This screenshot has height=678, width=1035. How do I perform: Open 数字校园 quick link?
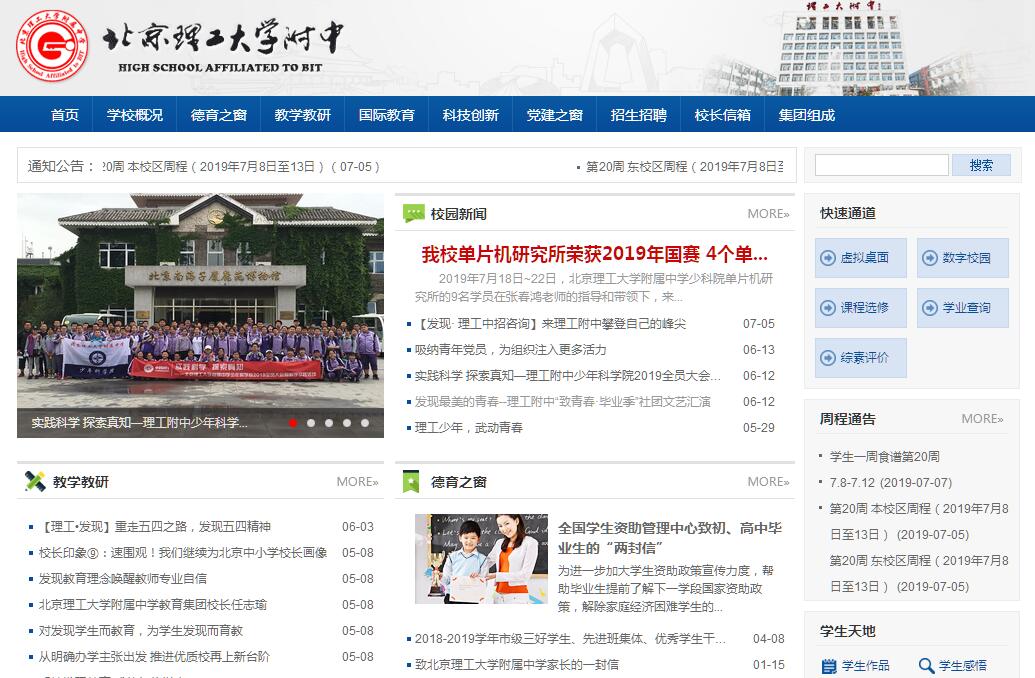(x=962, y=258)
